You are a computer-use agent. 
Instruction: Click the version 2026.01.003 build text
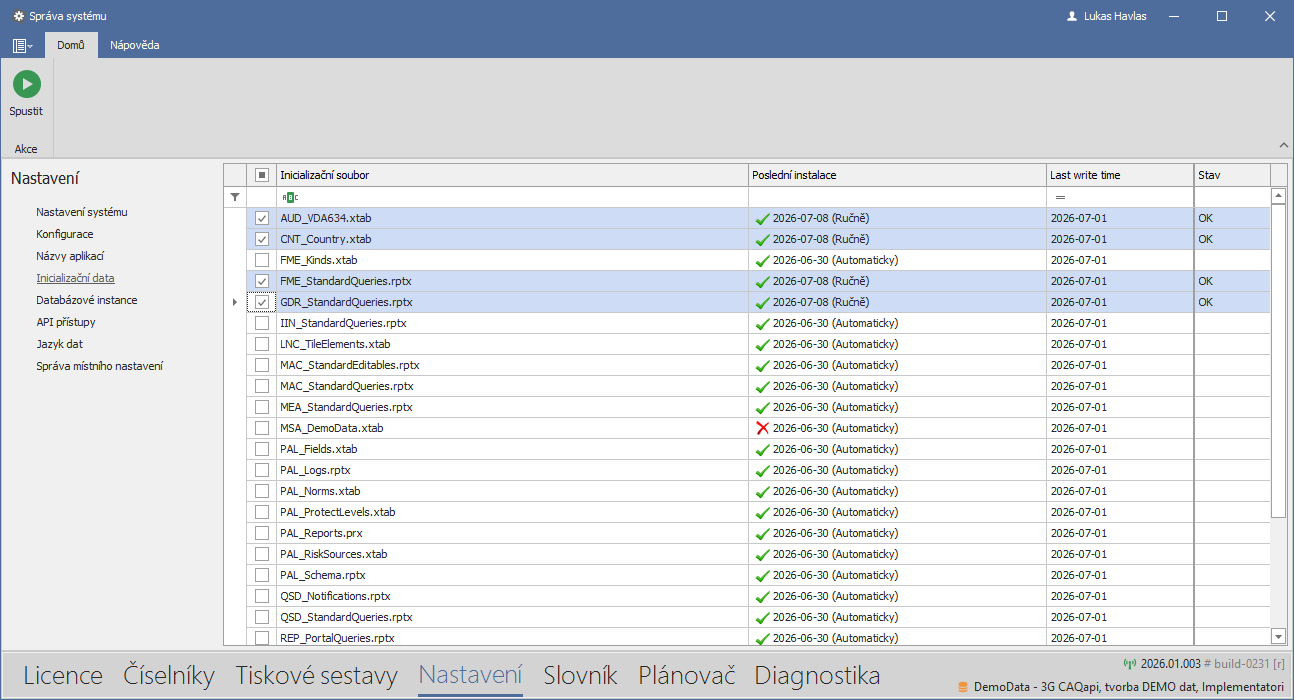point(1213,663)
